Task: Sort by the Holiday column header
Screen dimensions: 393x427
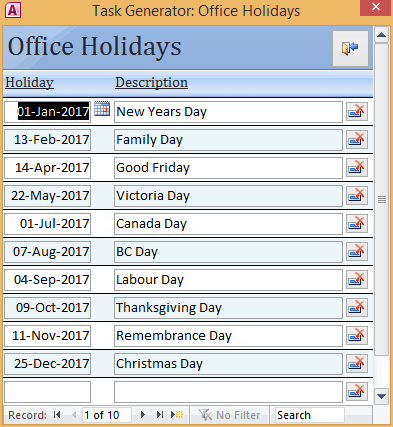Action: coord(29,82)
